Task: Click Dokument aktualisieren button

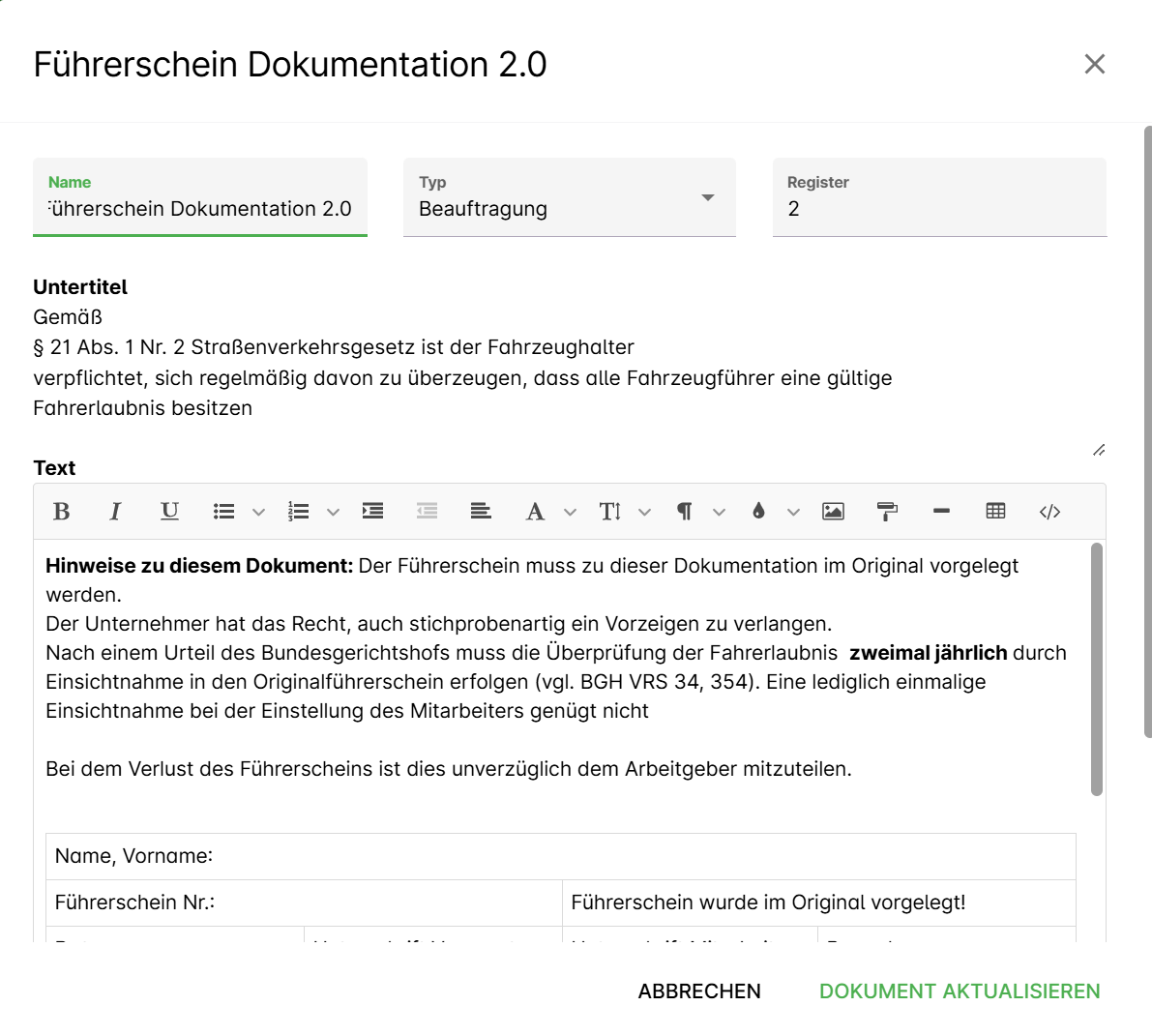Action: click(x=960, y=992)
